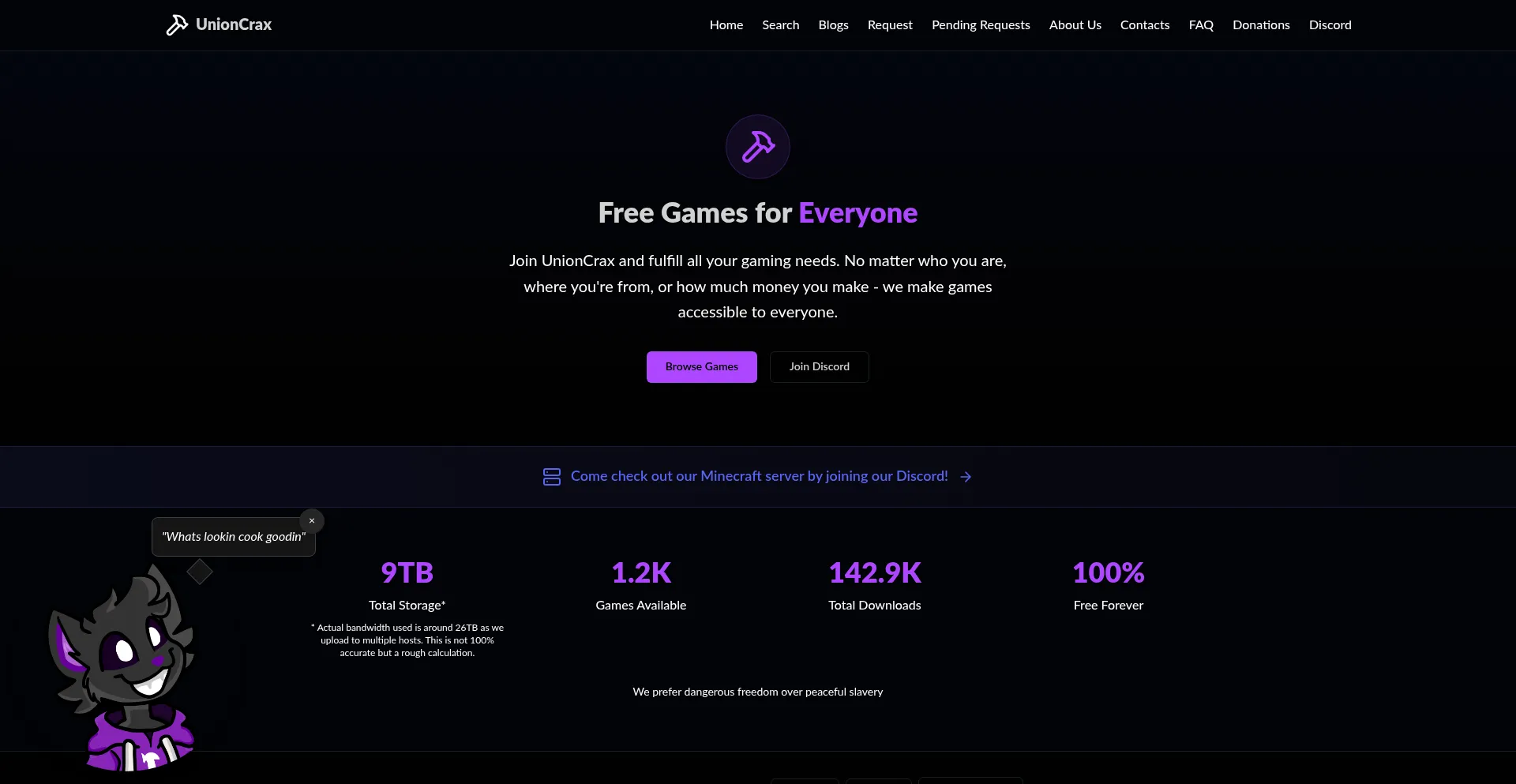Image resolution: width=1516 pixels, height=784 pixels.
Task: Click the UnionCrax hammer logo icon in navbar
Action: [x=176, y=25]
